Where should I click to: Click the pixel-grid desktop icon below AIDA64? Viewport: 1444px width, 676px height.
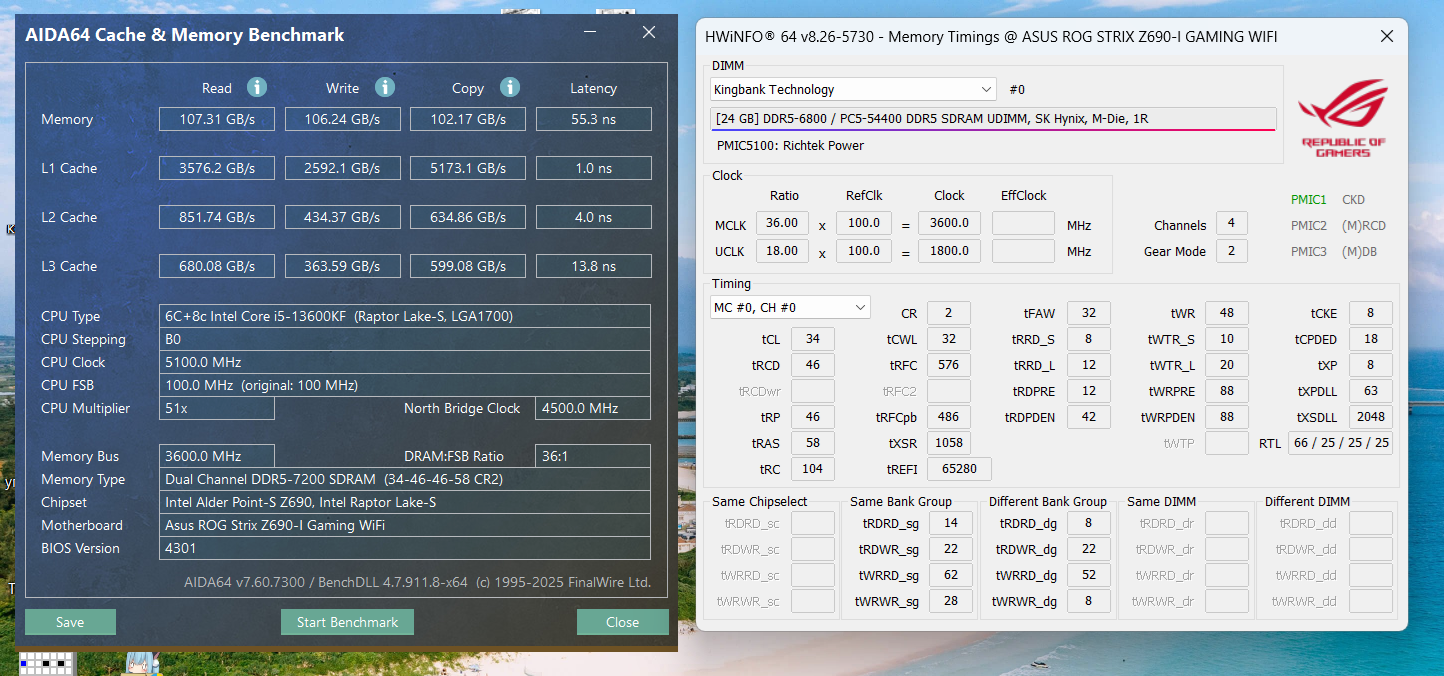pyautogui.click(x=47, y=664)
